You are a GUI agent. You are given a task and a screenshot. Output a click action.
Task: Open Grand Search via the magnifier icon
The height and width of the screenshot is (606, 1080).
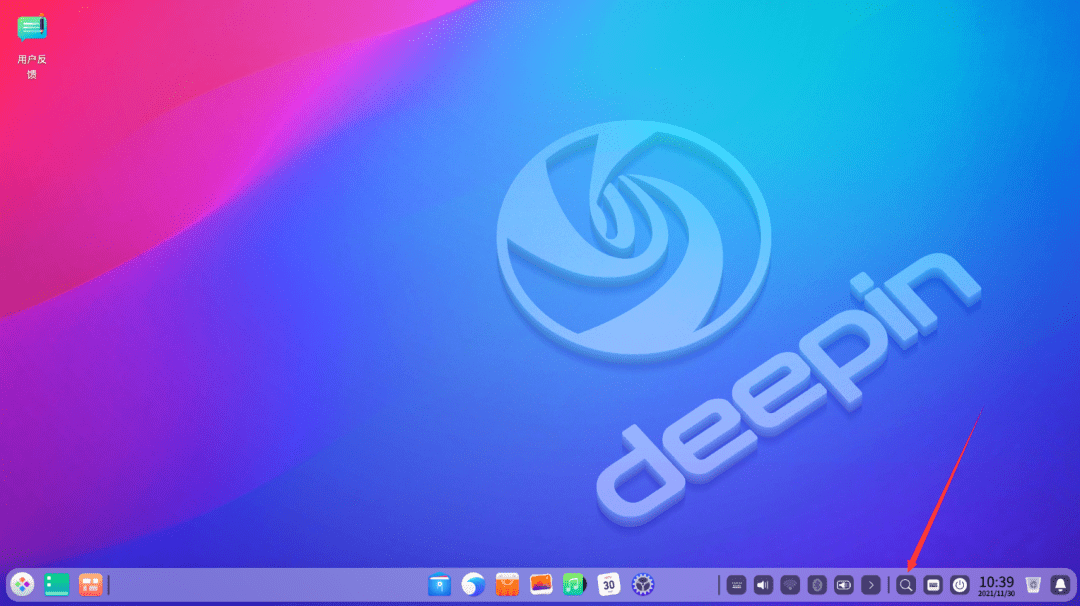tap(904, 585)
